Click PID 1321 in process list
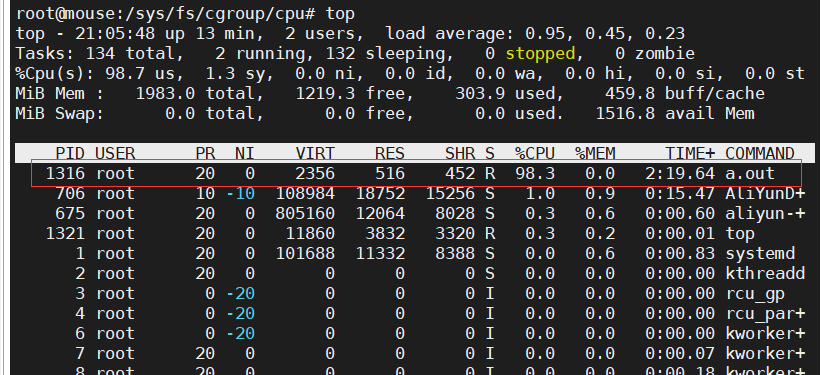 coord(65,234)
